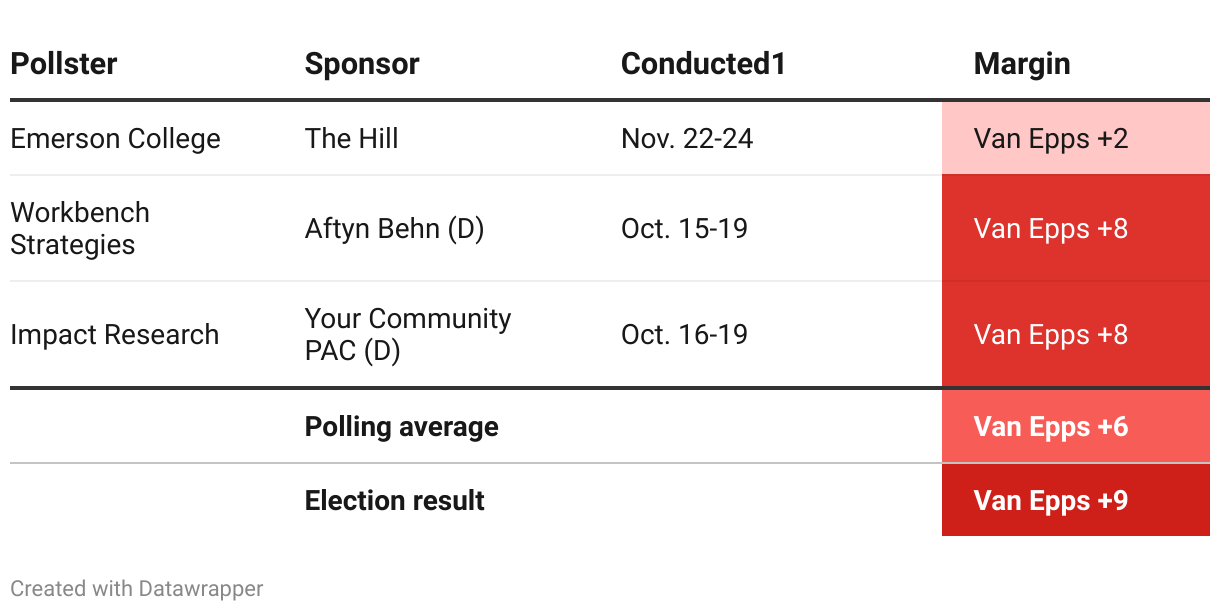This screenshot has width=1220, height=612.
Task: Click the Van Epps +6 margin cell
Action: pos(1051,427)
